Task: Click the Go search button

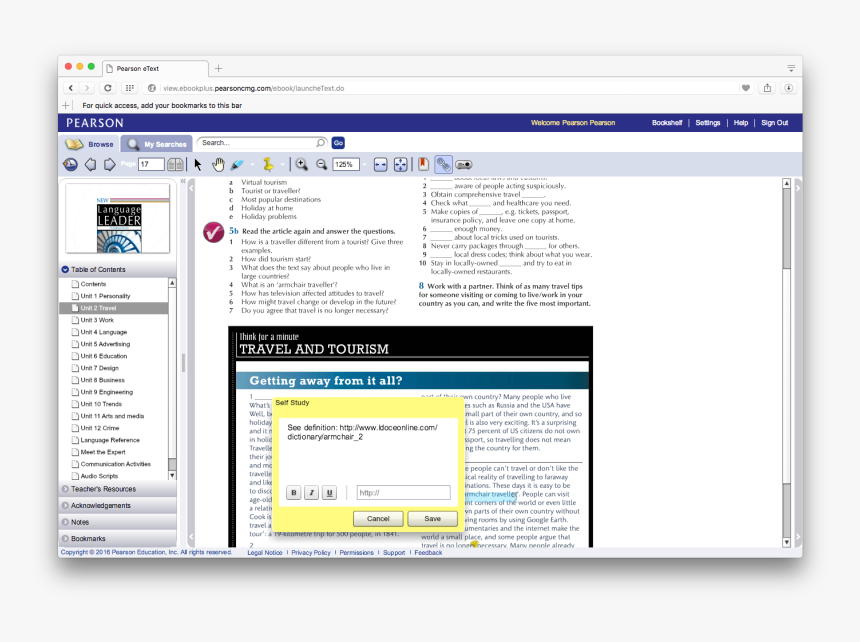Action: [x=338, y=143]
